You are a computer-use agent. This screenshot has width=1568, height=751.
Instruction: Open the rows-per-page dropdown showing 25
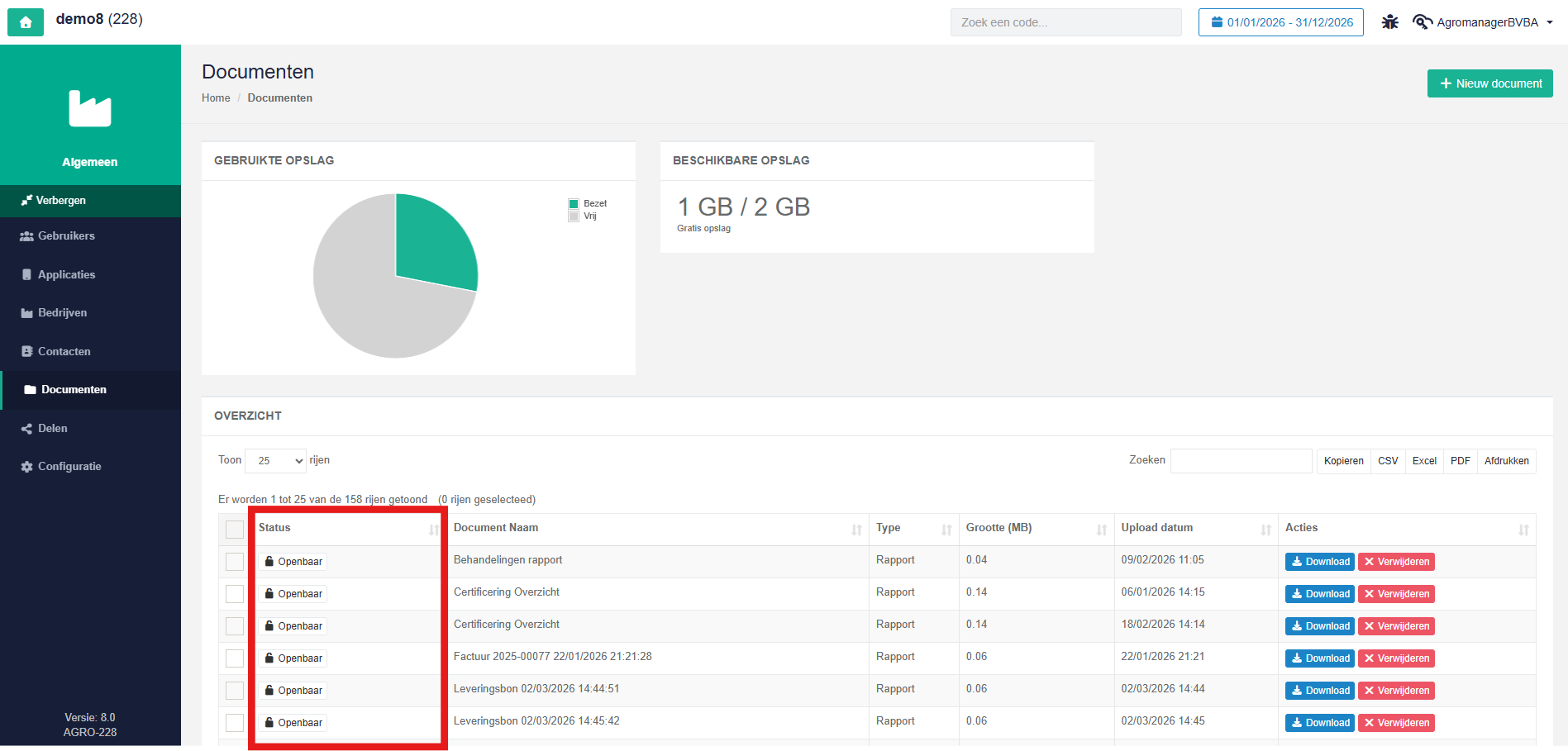(x=276, y=461)
